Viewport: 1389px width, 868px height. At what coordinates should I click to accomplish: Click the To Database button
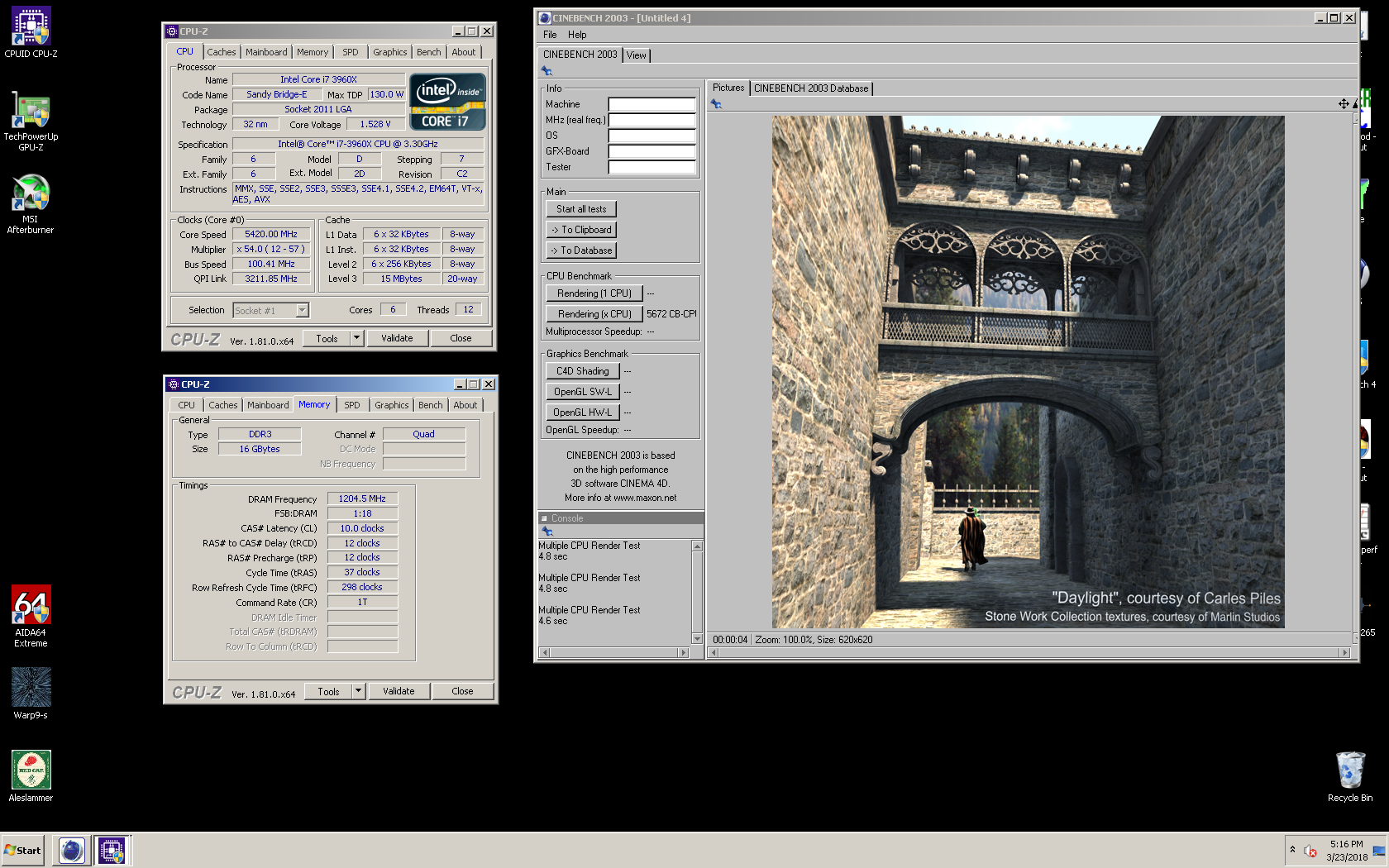(x=581, y=250)
